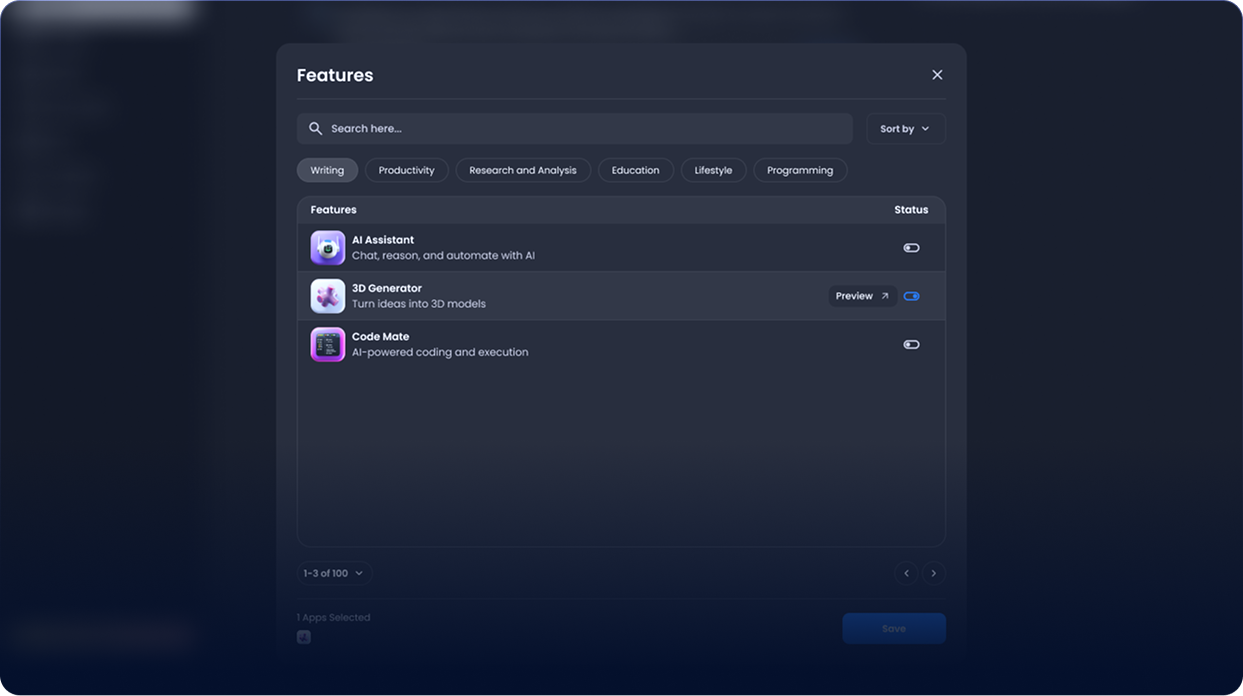Click the Code Mate app icon
Screen dimensions: 1243x696
coord(327,345)
